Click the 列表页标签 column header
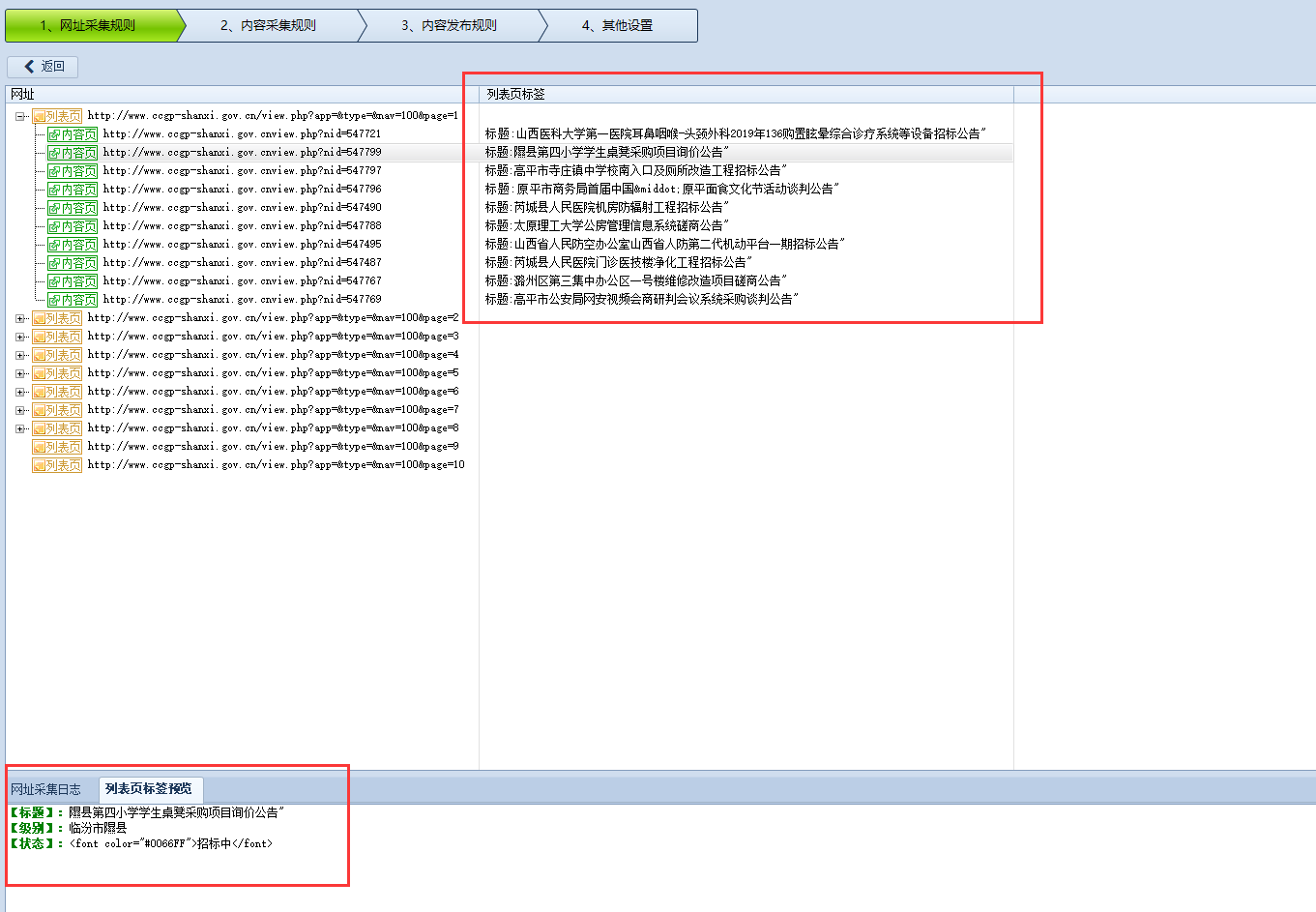This screenshot has width=1316, height=912. point(746,94)
